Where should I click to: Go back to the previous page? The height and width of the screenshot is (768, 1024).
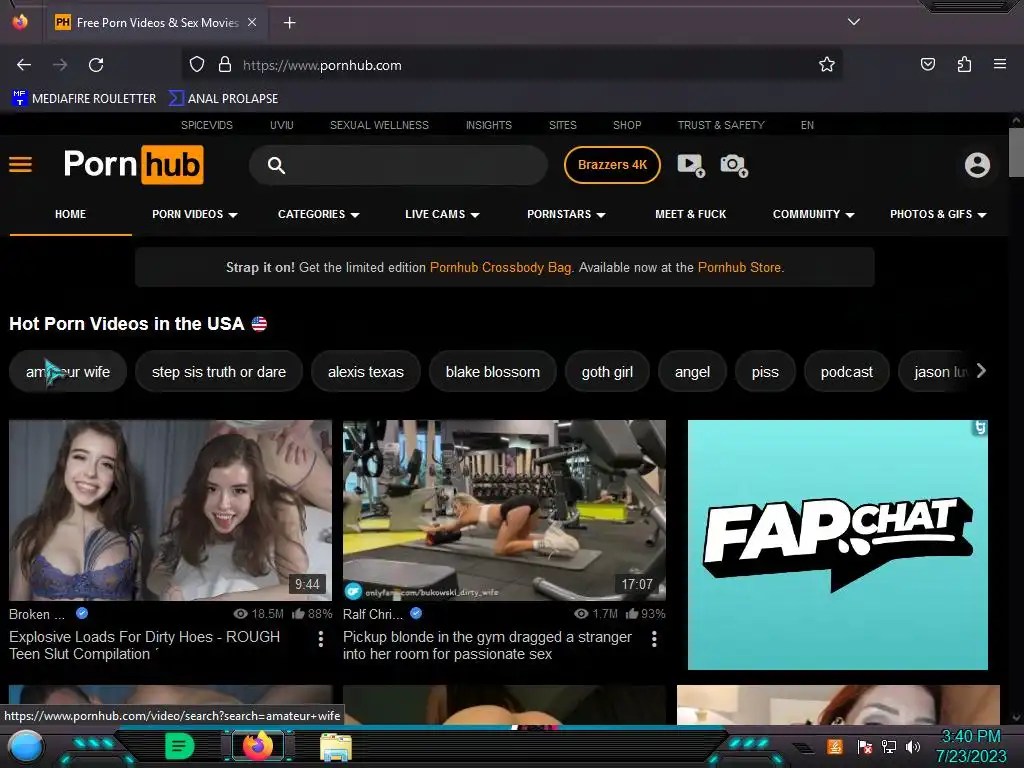[x=24, y=65]
